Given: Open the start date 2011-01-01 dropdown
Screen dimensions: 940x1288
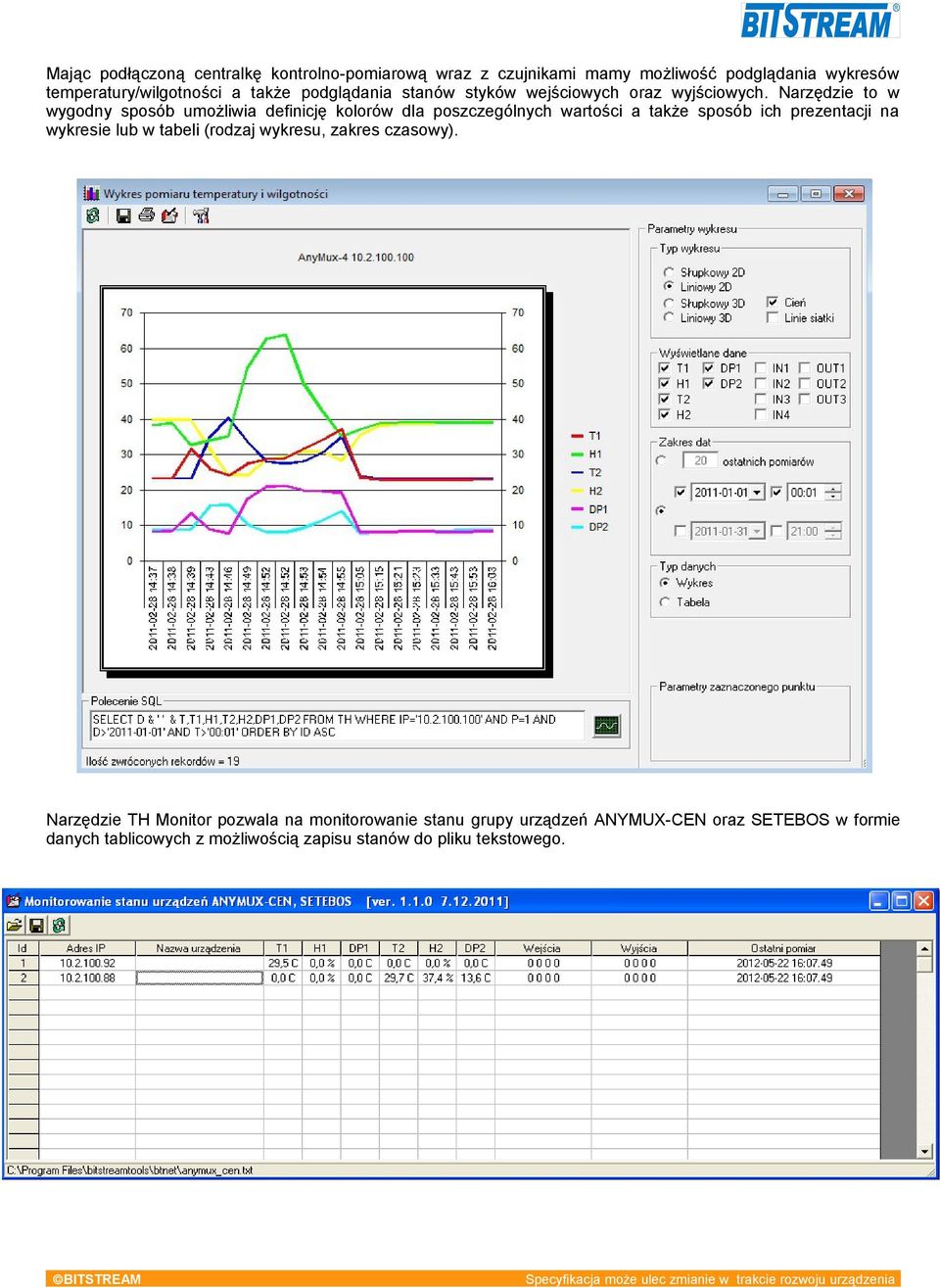Looking at the screenshot, I should (x=757, y=493).
